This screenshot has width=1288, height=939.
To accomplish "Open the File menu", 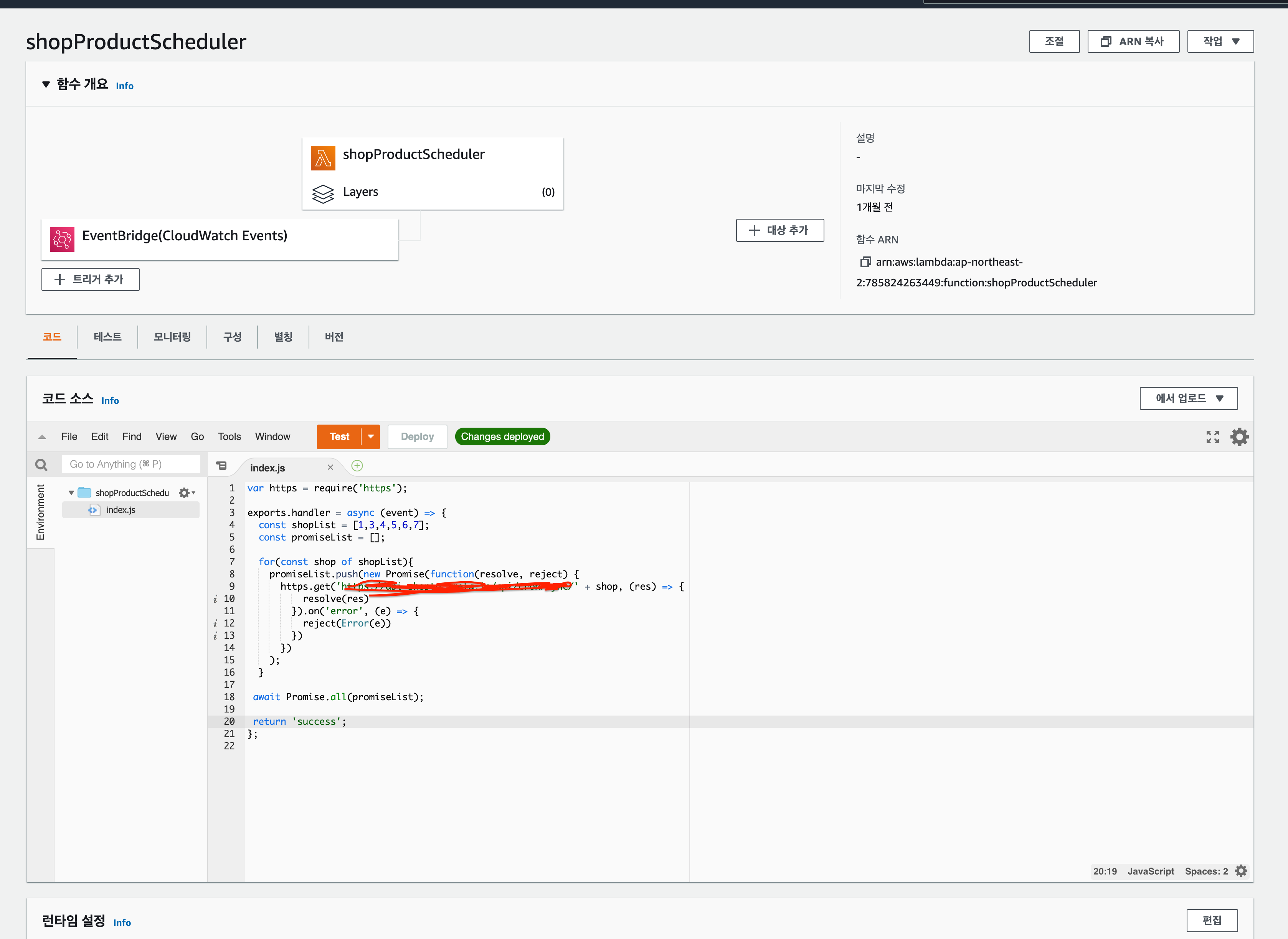I will (x=69, y=436).
